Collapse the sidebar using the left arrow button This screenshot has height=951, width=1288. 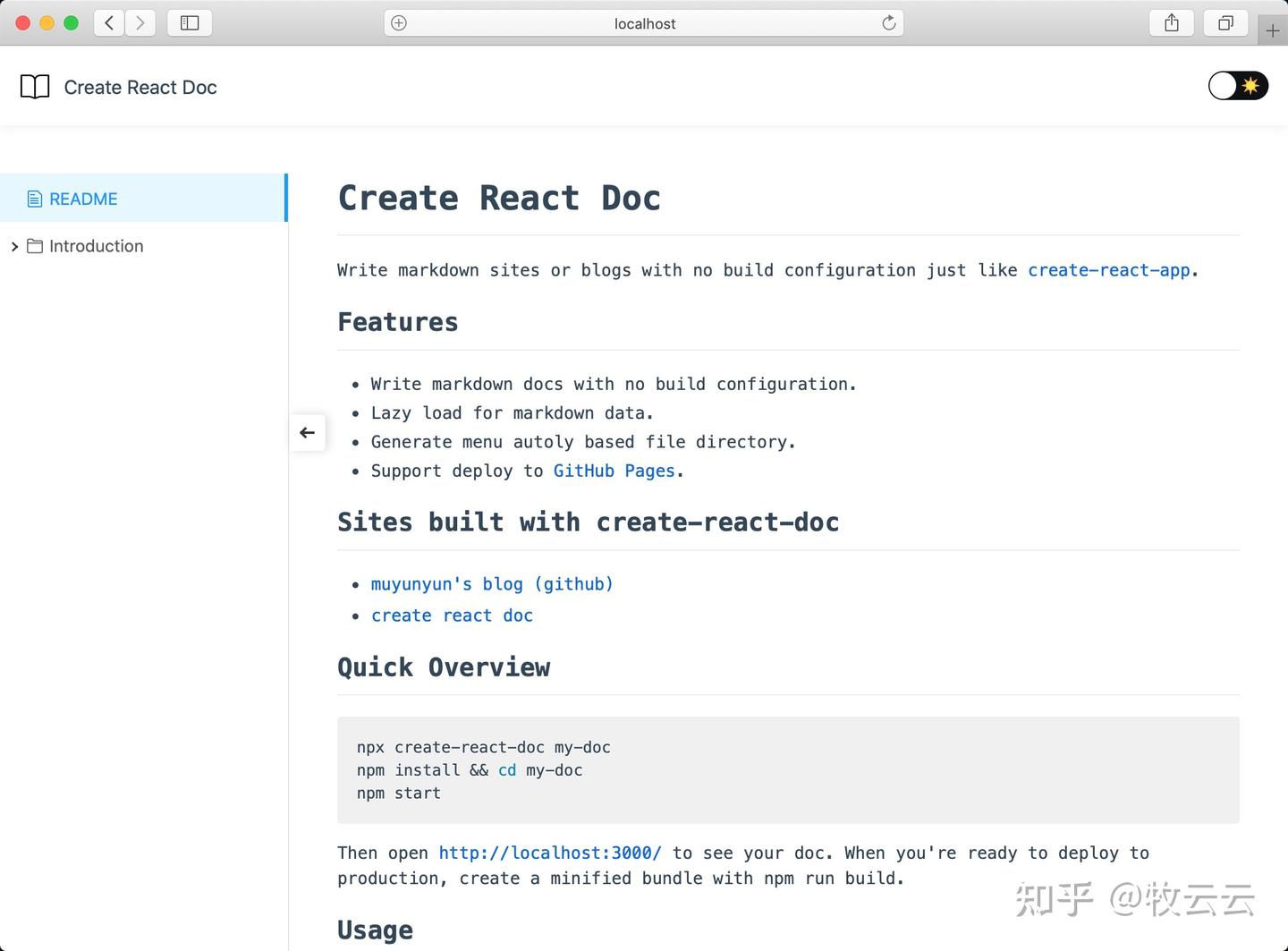pyautogui.click(x=308, y=432)
